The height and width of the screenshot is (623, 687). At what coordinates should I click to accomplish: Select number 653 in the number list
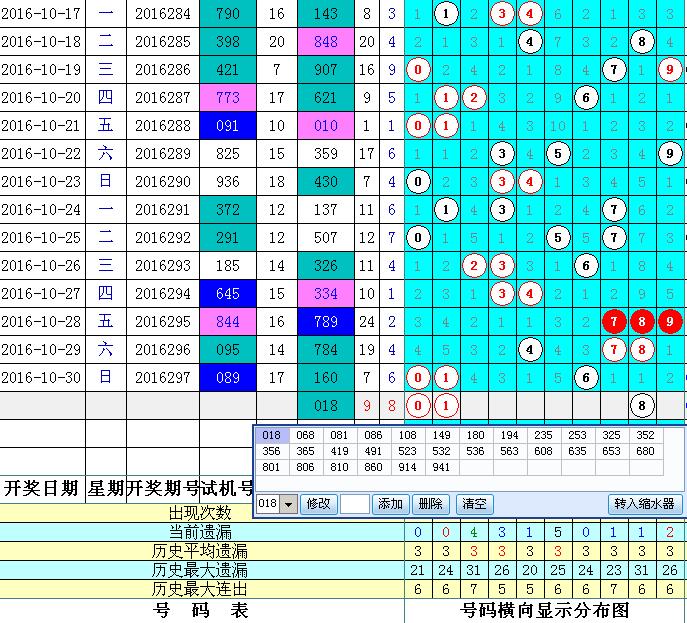point(611,451)
